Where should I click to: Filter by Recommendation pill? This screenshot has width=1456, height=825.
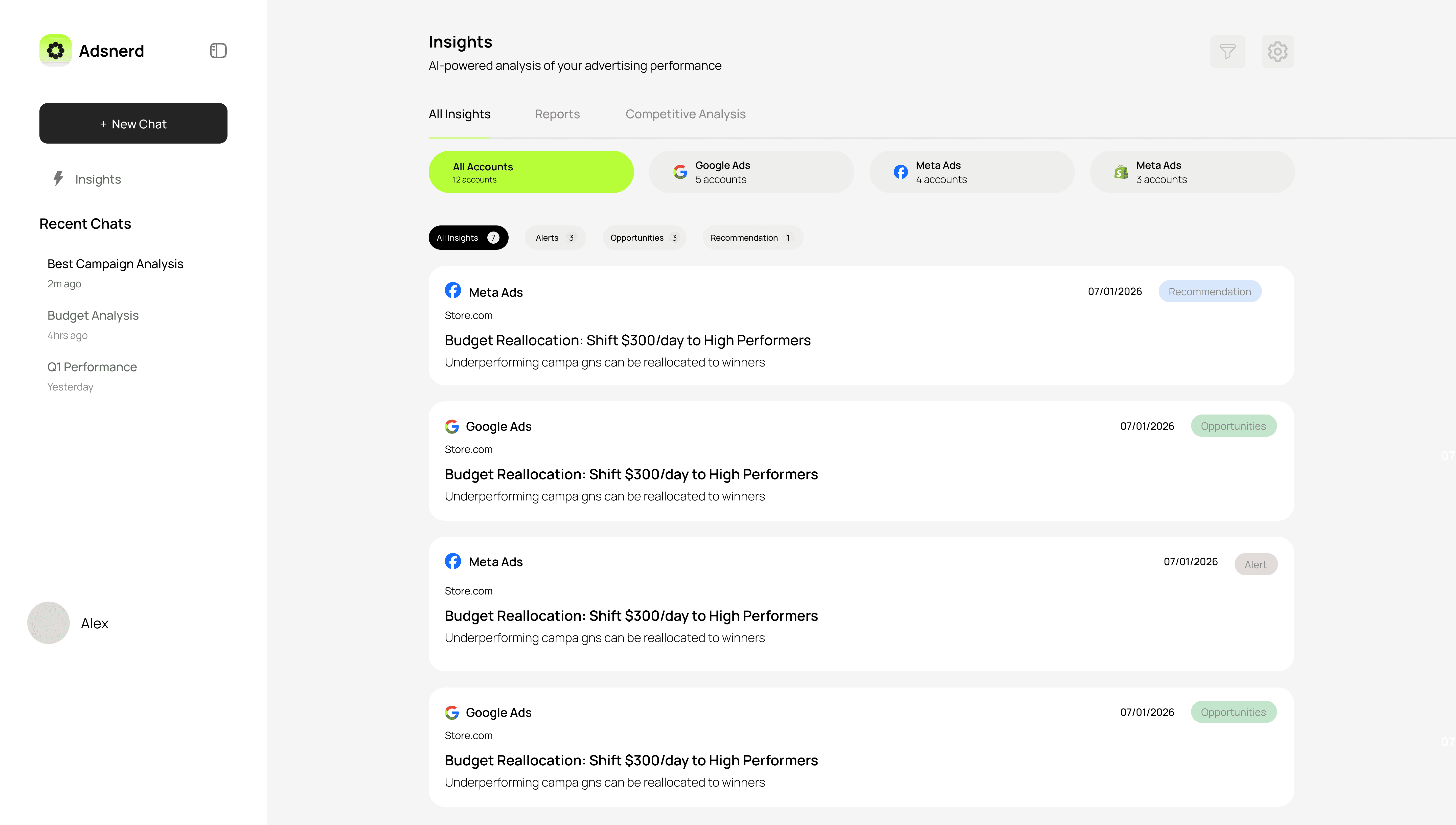(752, 237)
